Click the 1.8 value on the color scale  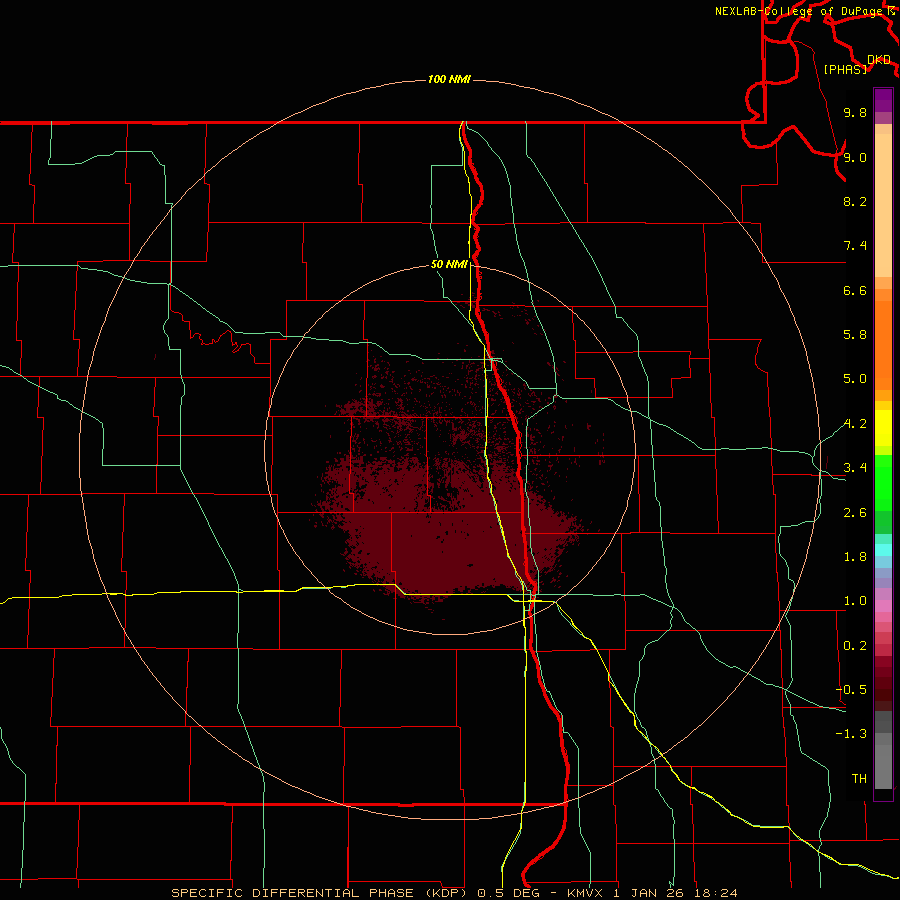[855, 557]
